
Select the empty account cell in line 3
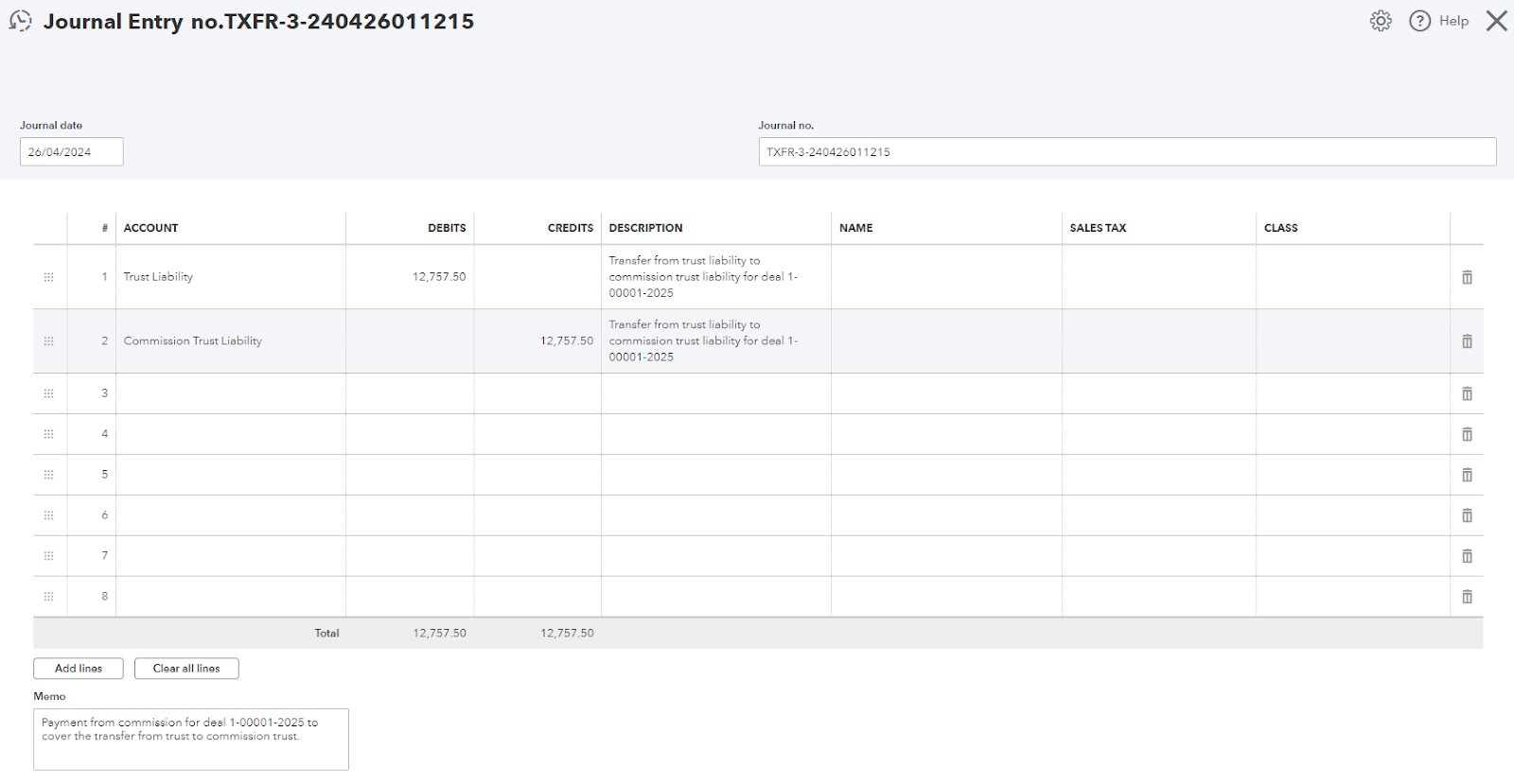(x=231, y=393)
